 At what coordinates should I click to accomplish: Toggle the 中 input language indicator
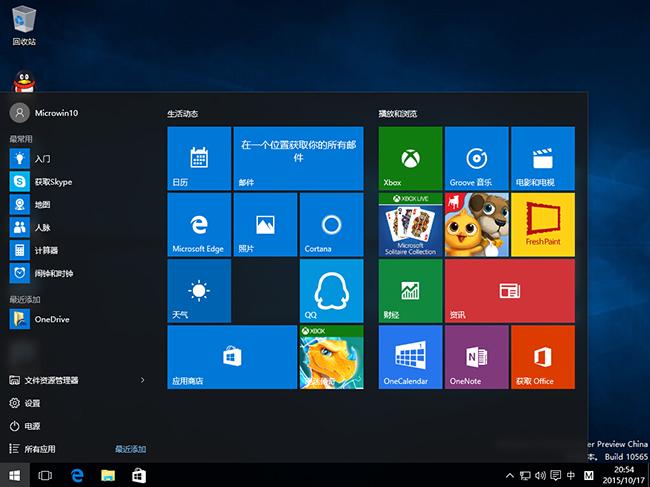571,475
